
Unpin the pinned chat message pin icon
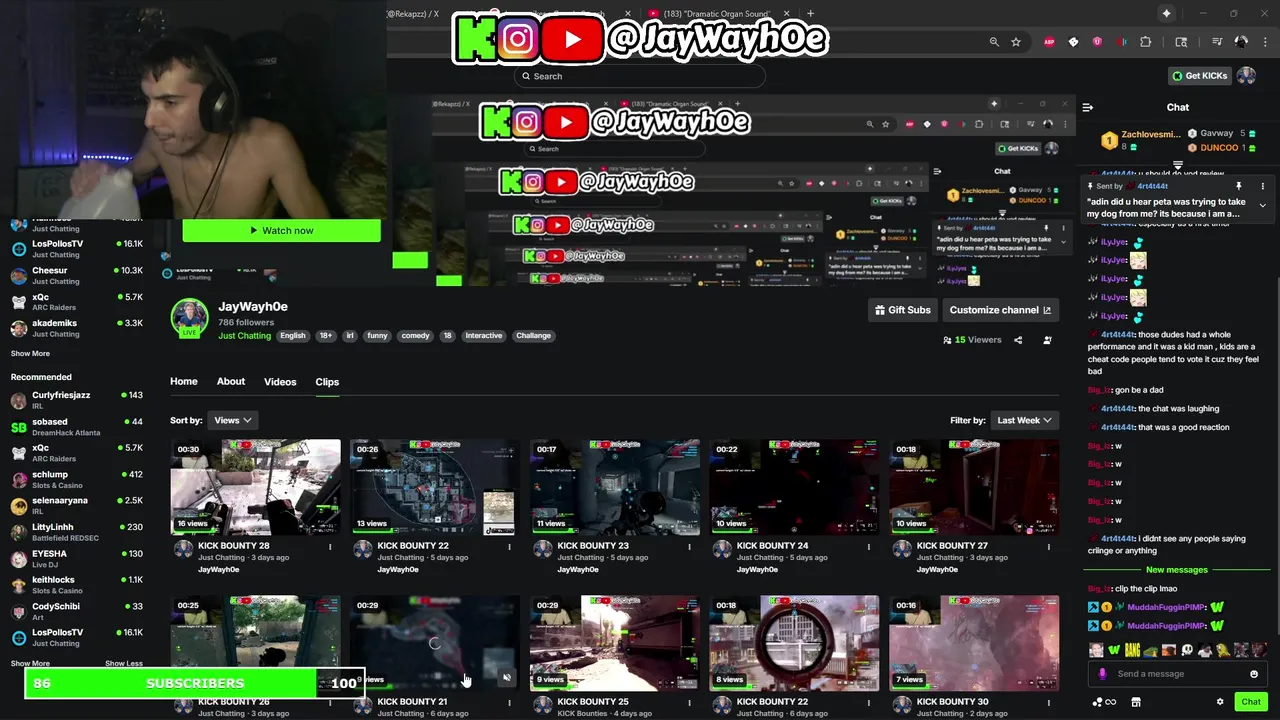[x=1238, y=186]
